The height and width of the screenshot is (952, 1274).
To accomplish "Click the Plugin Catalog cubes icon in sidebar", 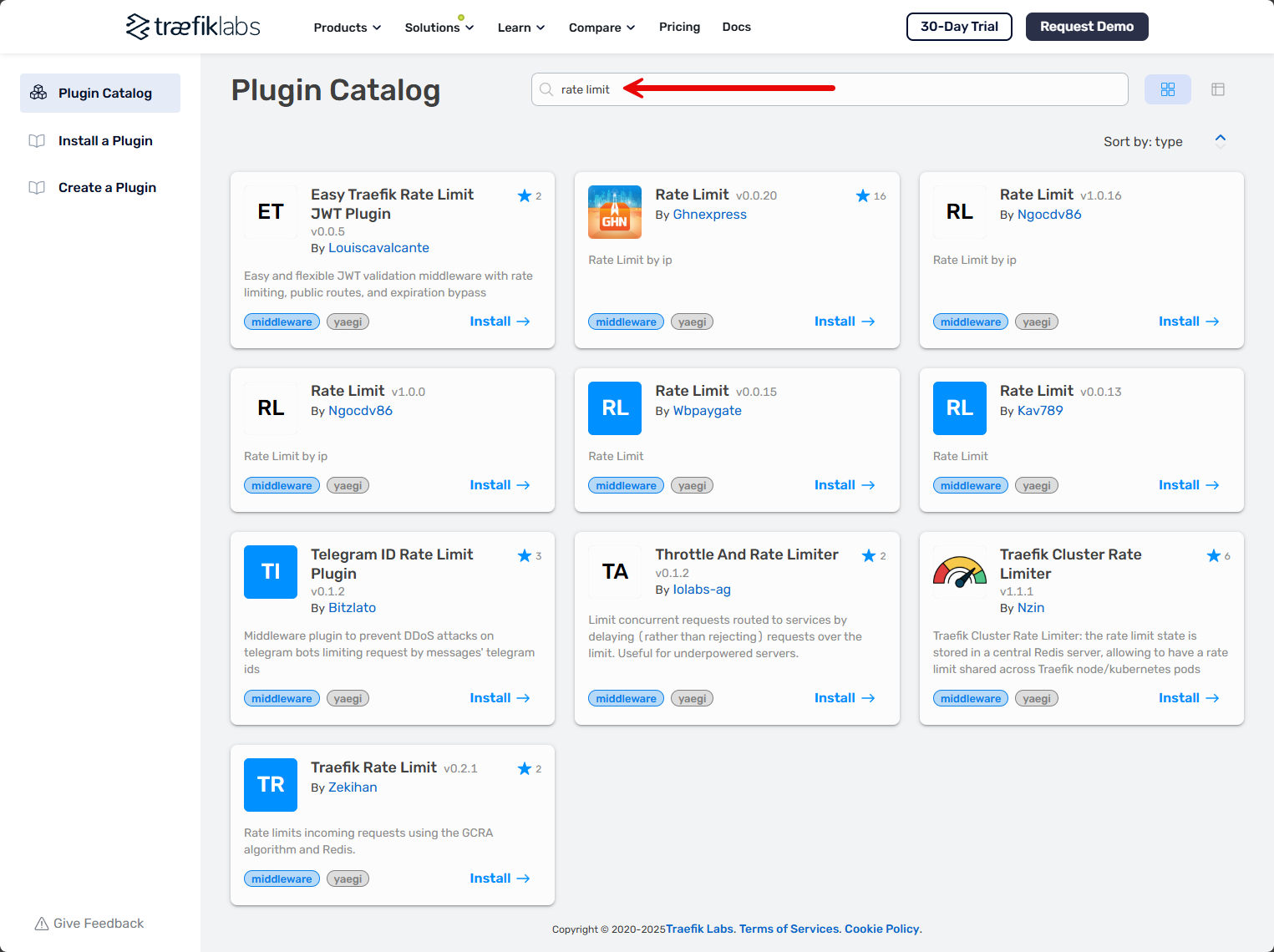I will click(x=38, y=93).
